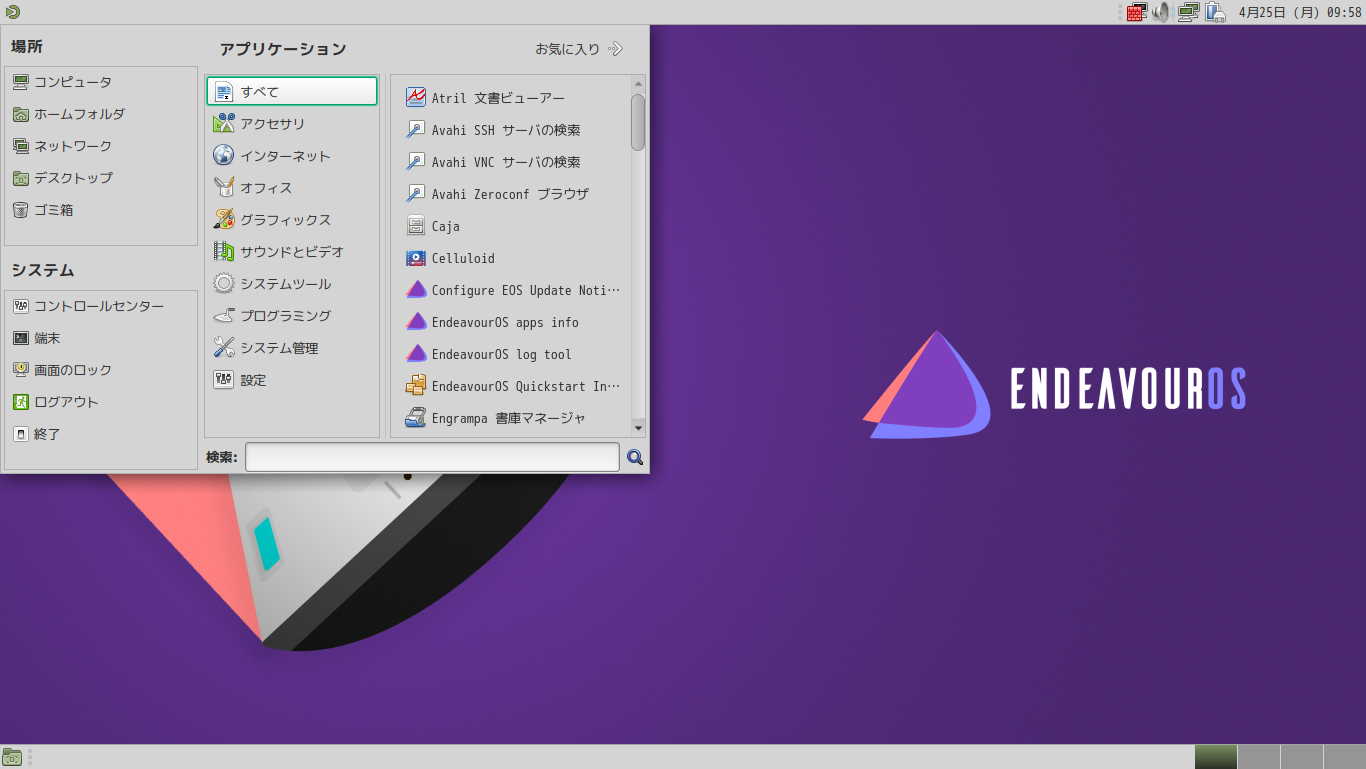Image resolution: width=1366 pixels, height=769 pixels.
Task: Select the オフィス category
Action: (292, 188)
